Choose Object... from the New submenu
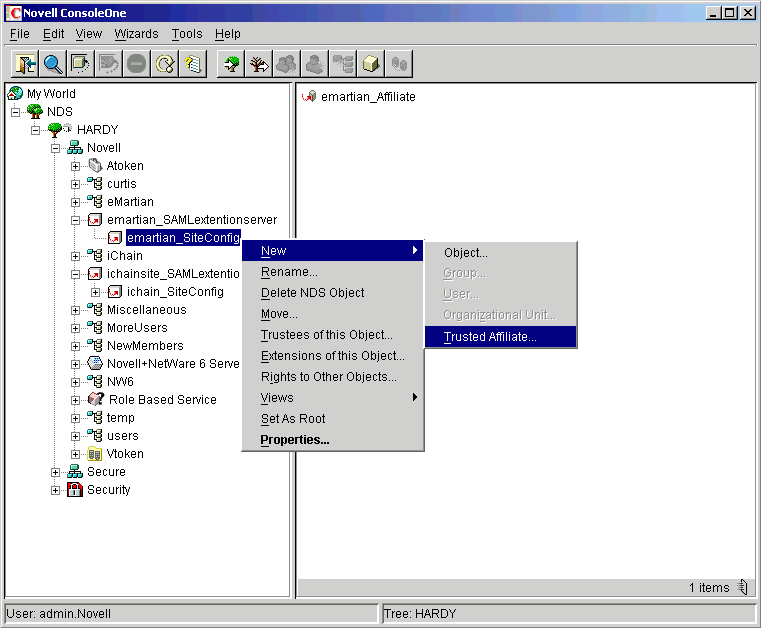Viewport: 761px width, 628px height. pos(500,252)
